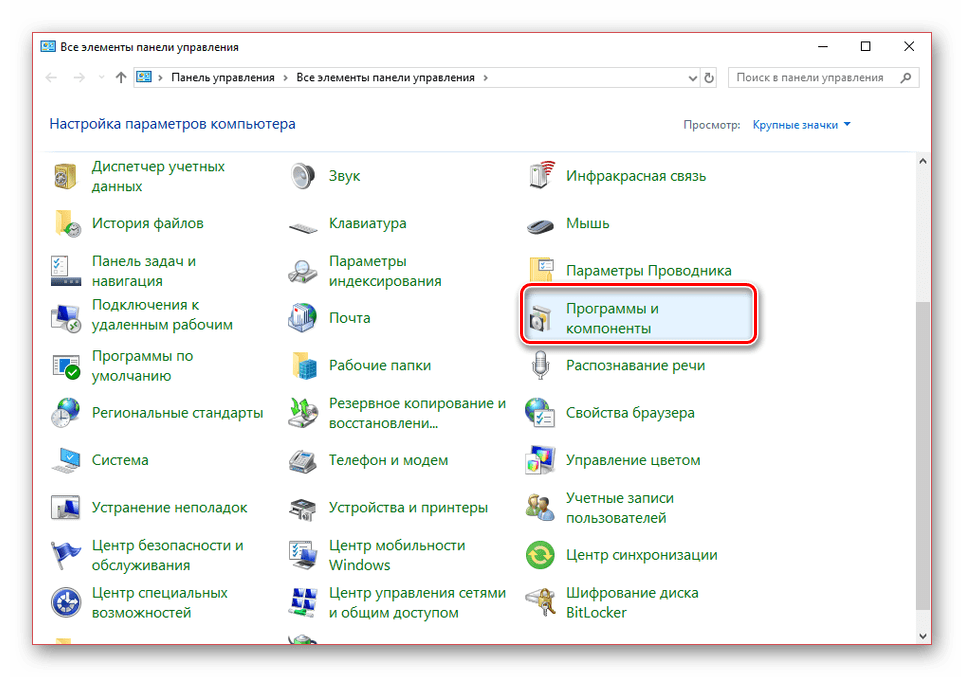Click the 'Клавиатура' text label
Viewport: 964px width, 677px height.
click(x=368, y=224)
